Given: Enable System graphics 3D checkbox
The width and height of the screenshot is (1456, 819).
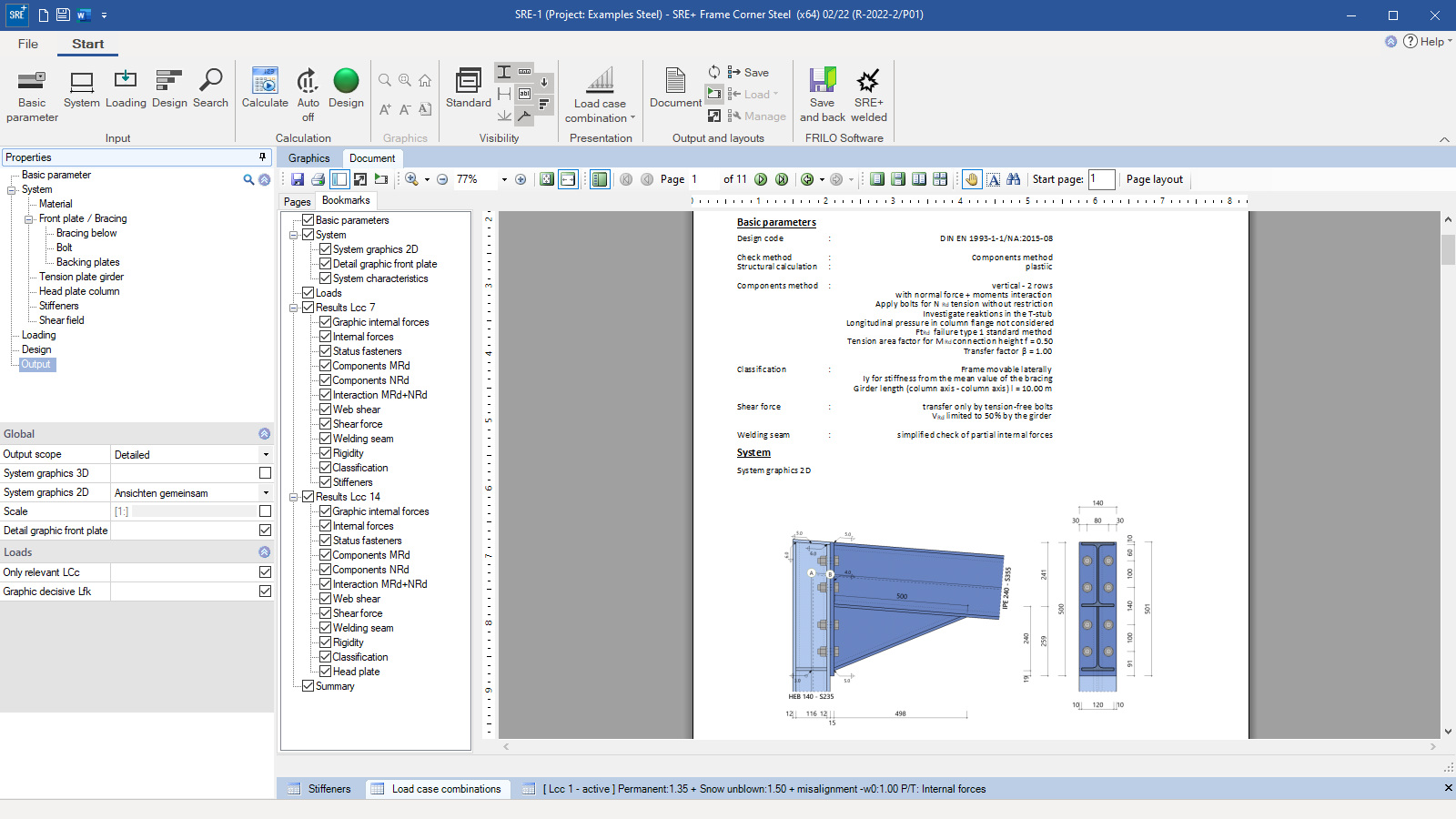Looking at the screenshot, I should pos(265,473).
